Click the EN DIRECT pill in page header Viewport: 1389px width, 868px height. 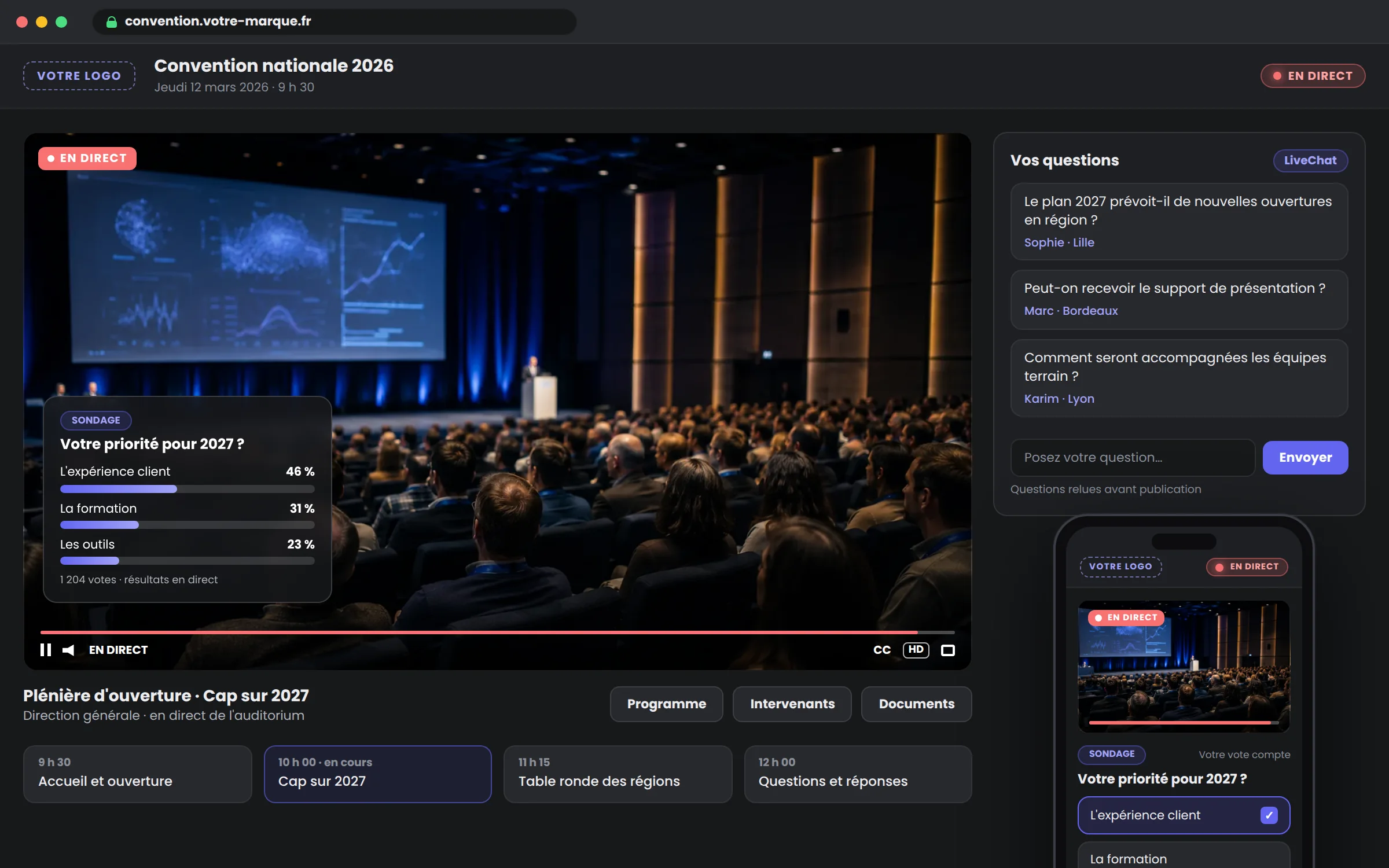coord(1313,76)
